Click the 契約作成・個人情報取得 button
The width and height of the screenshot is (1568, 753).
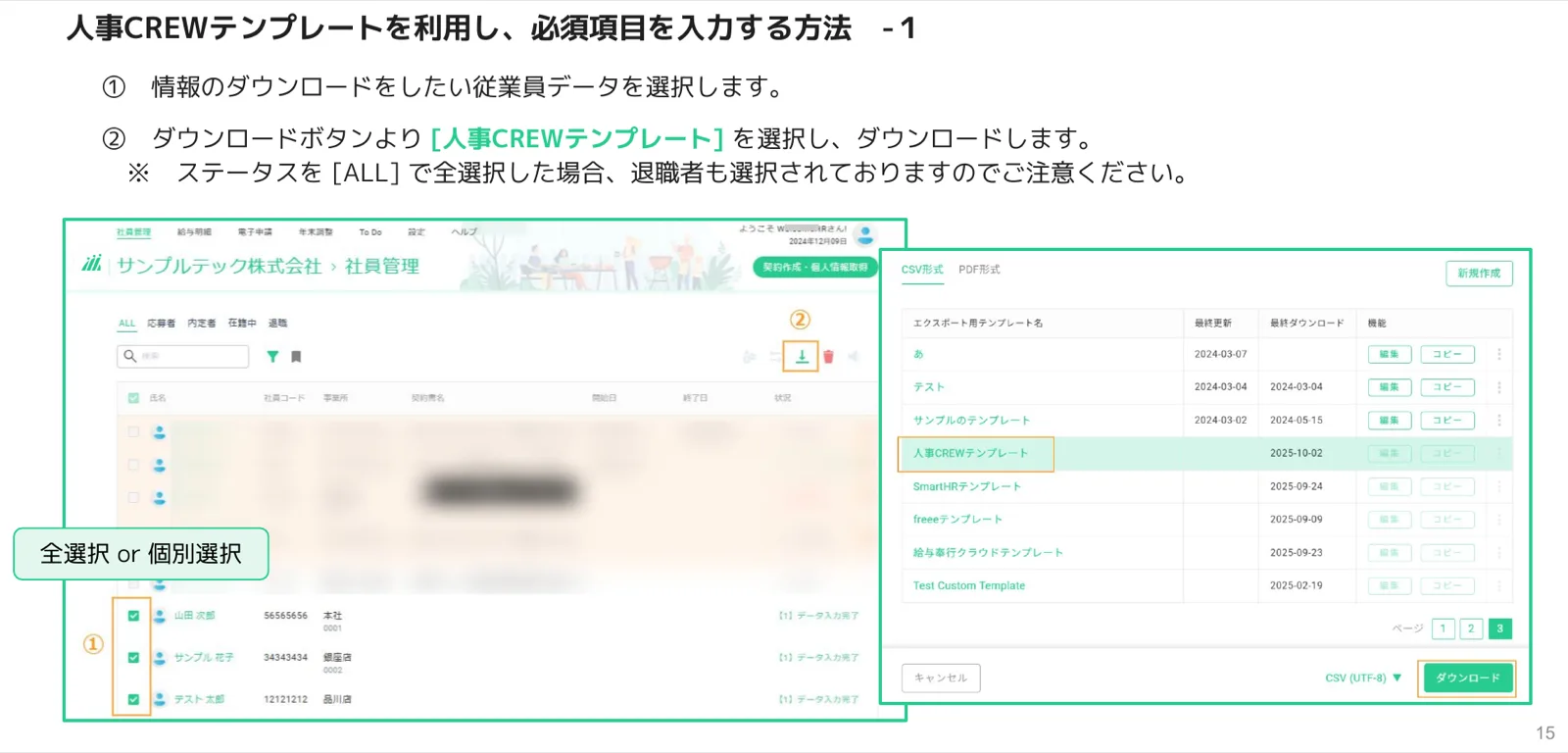click(x=815, y=267)
